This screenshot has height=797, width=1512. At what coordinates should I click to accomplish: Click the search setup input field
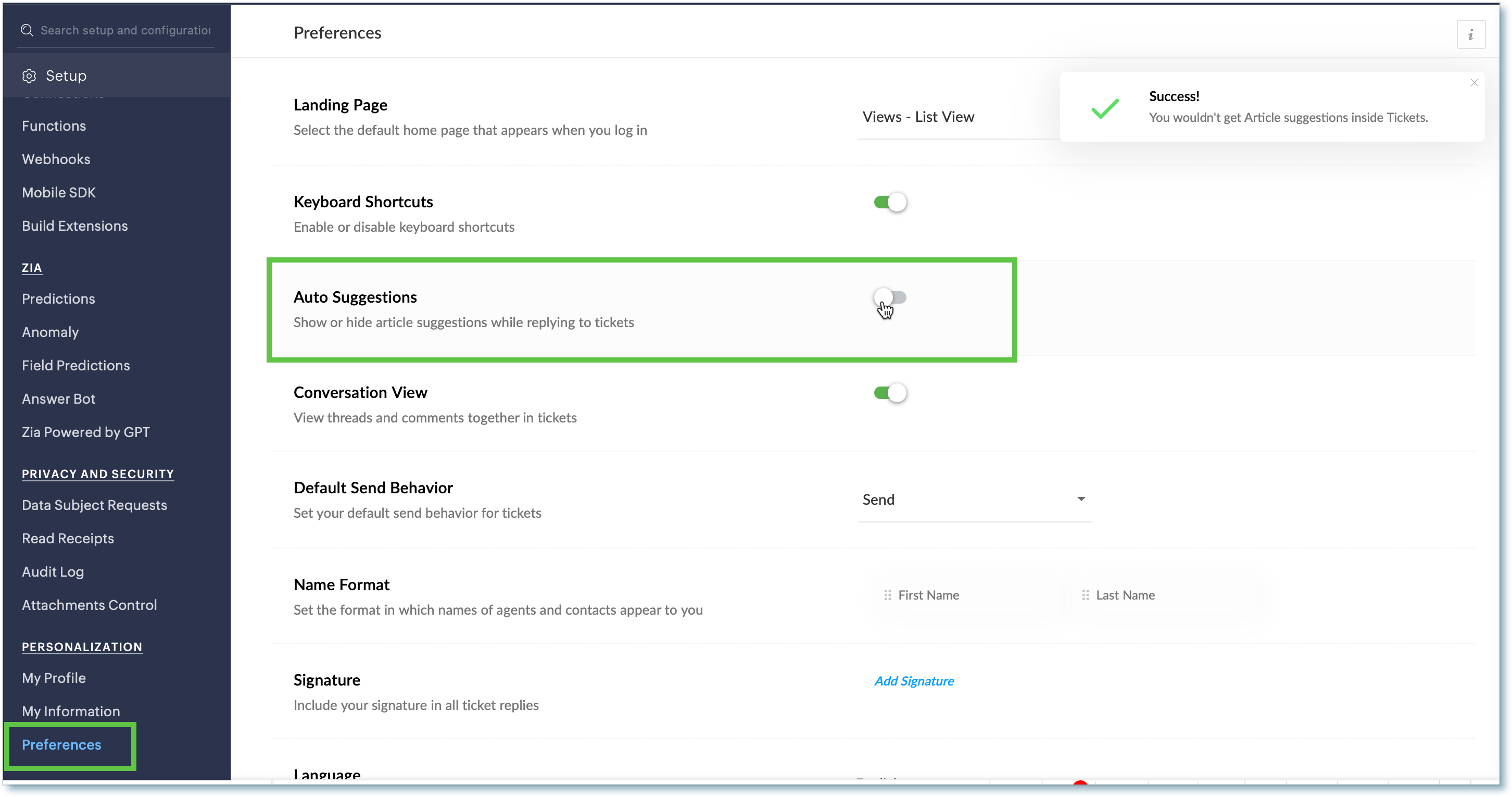pyautogui.click(x=125, y=30)
